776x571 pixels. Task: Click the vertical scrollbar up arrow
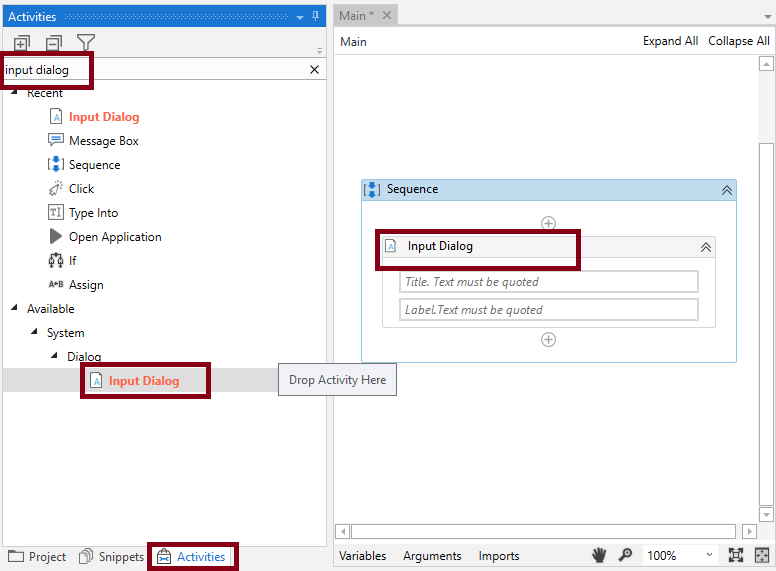pyautogui.click(x=766, y=64)
